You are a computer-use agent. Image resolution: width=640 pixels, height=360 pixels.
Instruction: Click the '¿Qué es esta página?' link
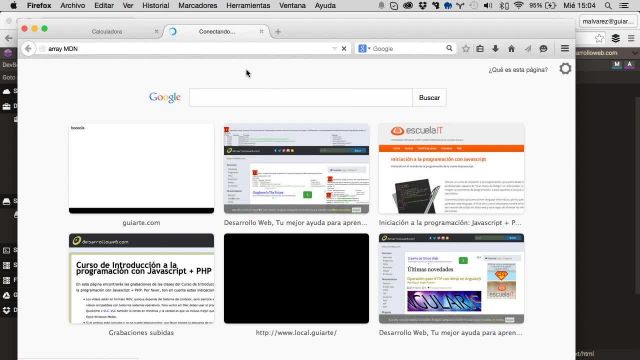tap(518, 70)
